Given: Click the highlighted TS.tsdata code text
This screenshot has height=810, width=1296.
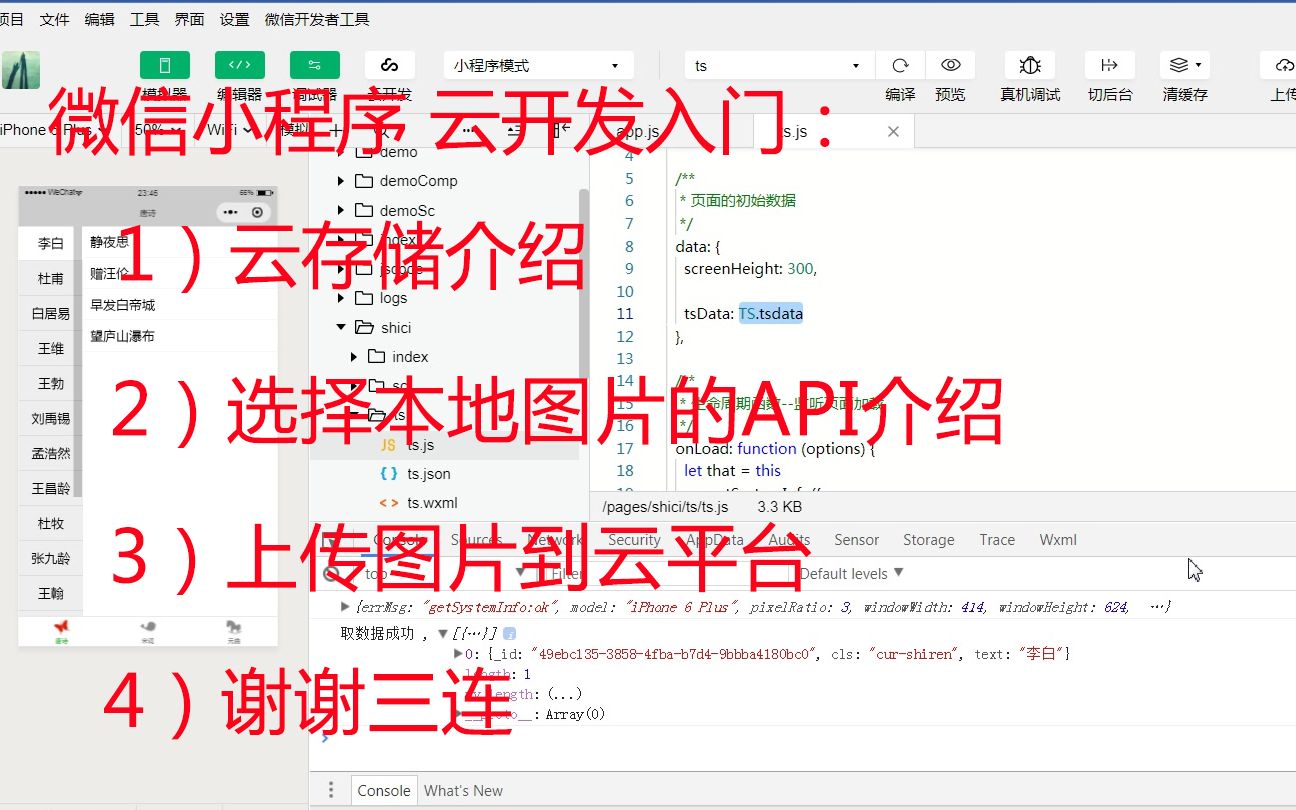Looking at the screenshot, I should 771,314.
